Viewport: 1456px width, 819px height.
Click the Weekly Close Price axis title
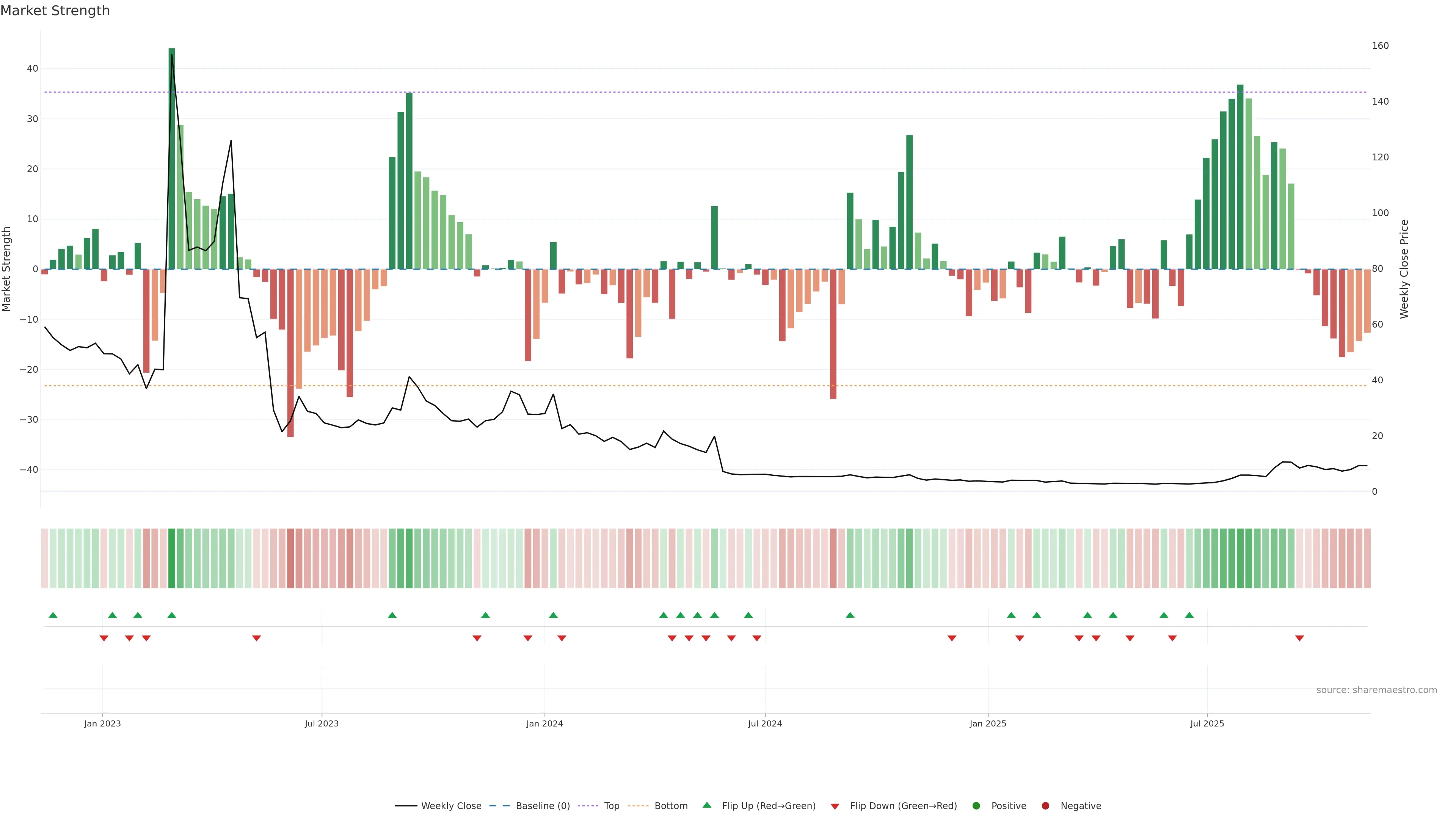coord(1404,269)
